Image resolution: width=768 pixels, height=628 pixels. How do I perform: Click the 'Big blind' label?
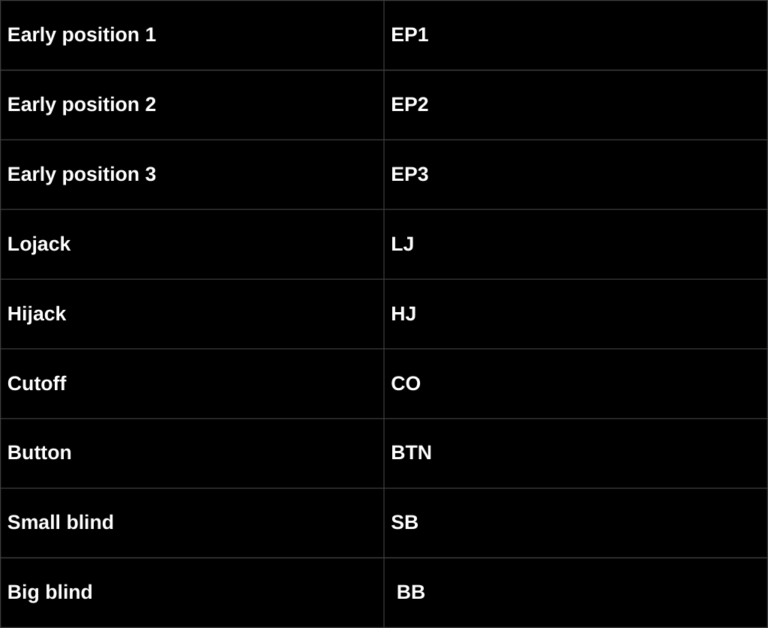[x=49, y=592]
